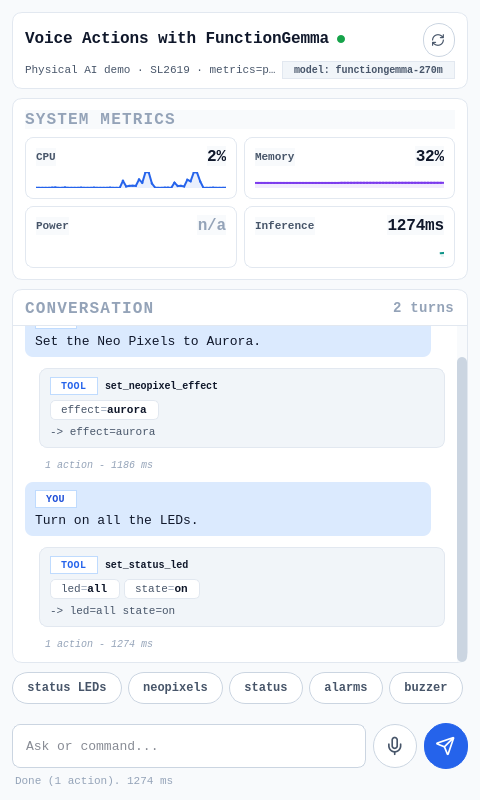Pick the buzzer suggestion chip
This screenshot has width=480, height=800.
pos(425,687)
